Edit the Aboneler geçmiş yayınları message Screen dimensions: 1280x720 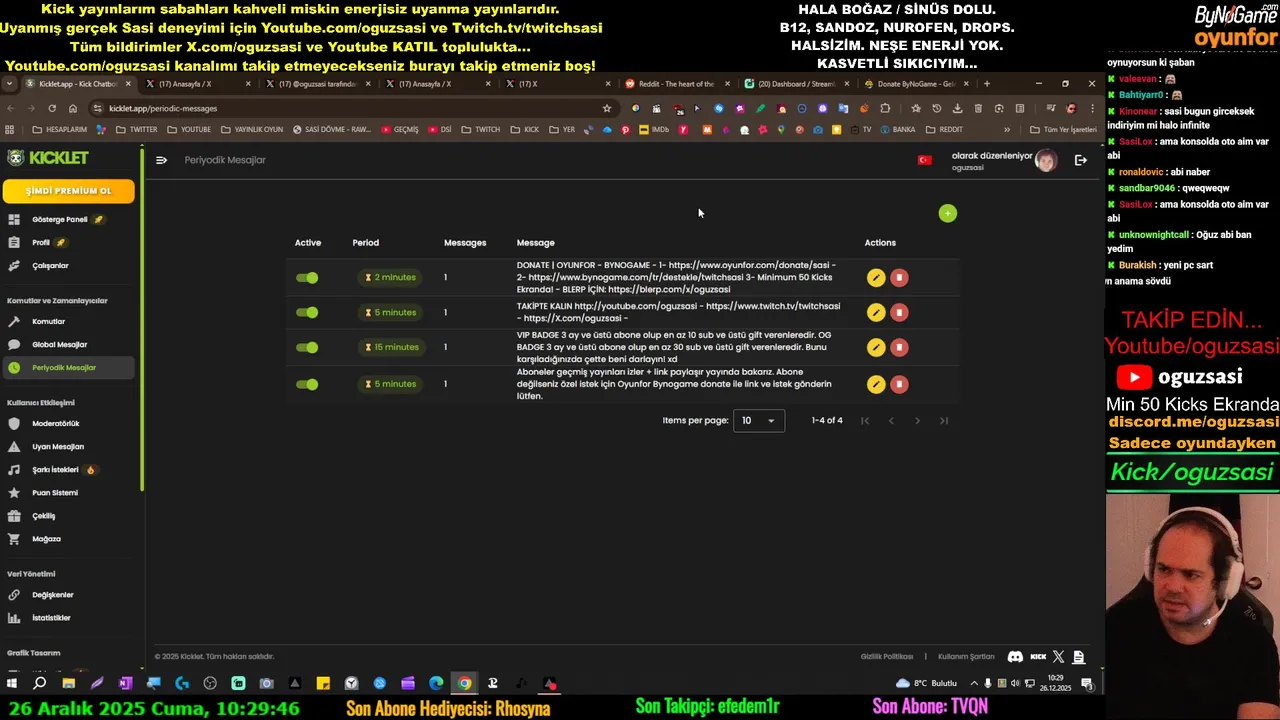click(x=876, y=384)
